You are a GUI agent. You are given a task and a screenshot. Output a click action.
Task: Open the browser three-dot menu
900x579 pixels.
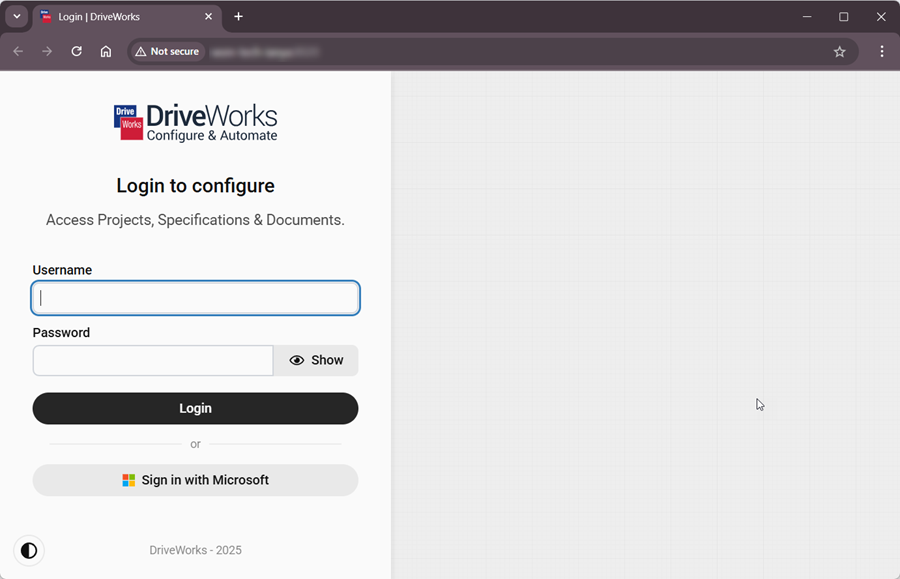click(x=882, y=51)
